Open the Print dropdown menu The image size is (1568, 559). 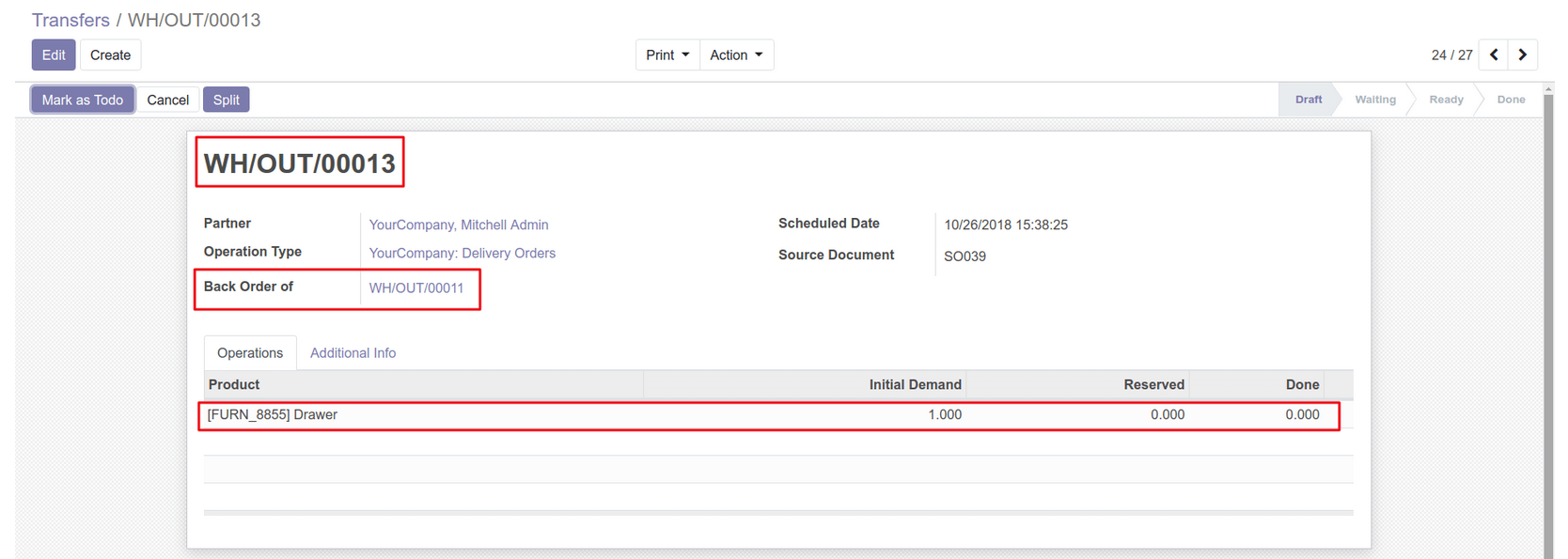(x=666, y=55)
